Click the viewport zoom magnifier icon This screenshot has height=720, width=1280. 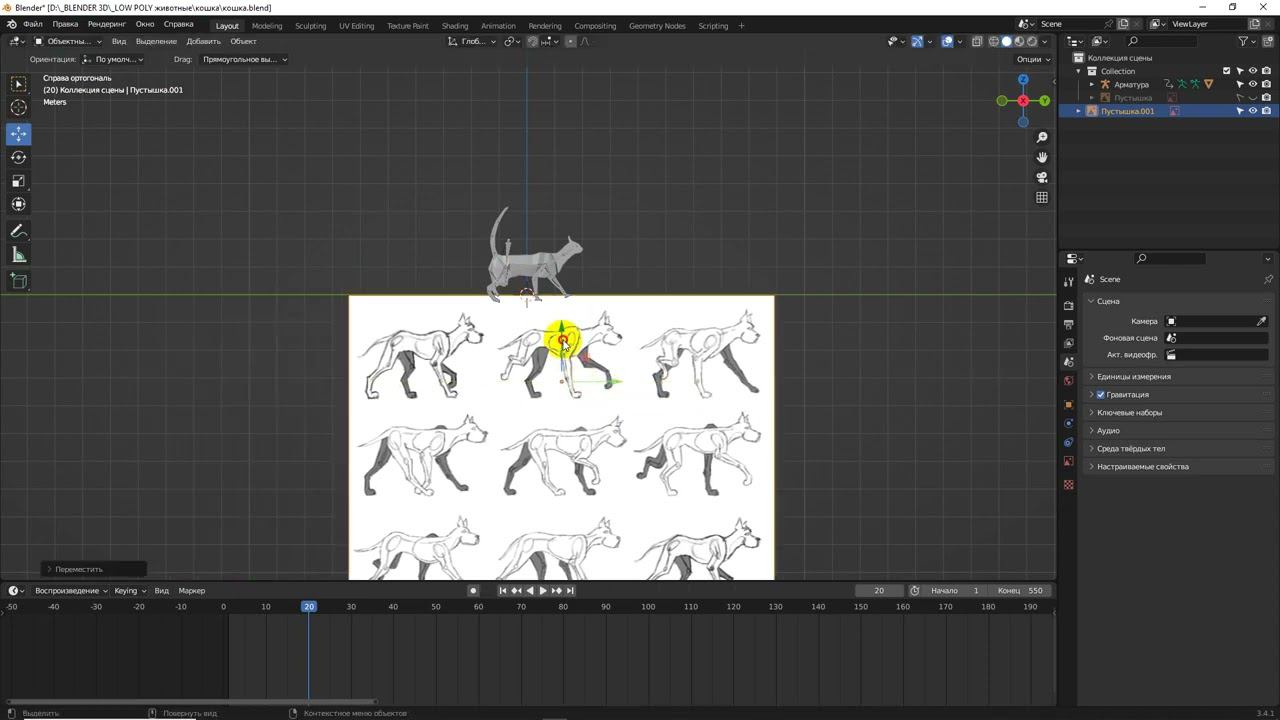coord(1042,137)
